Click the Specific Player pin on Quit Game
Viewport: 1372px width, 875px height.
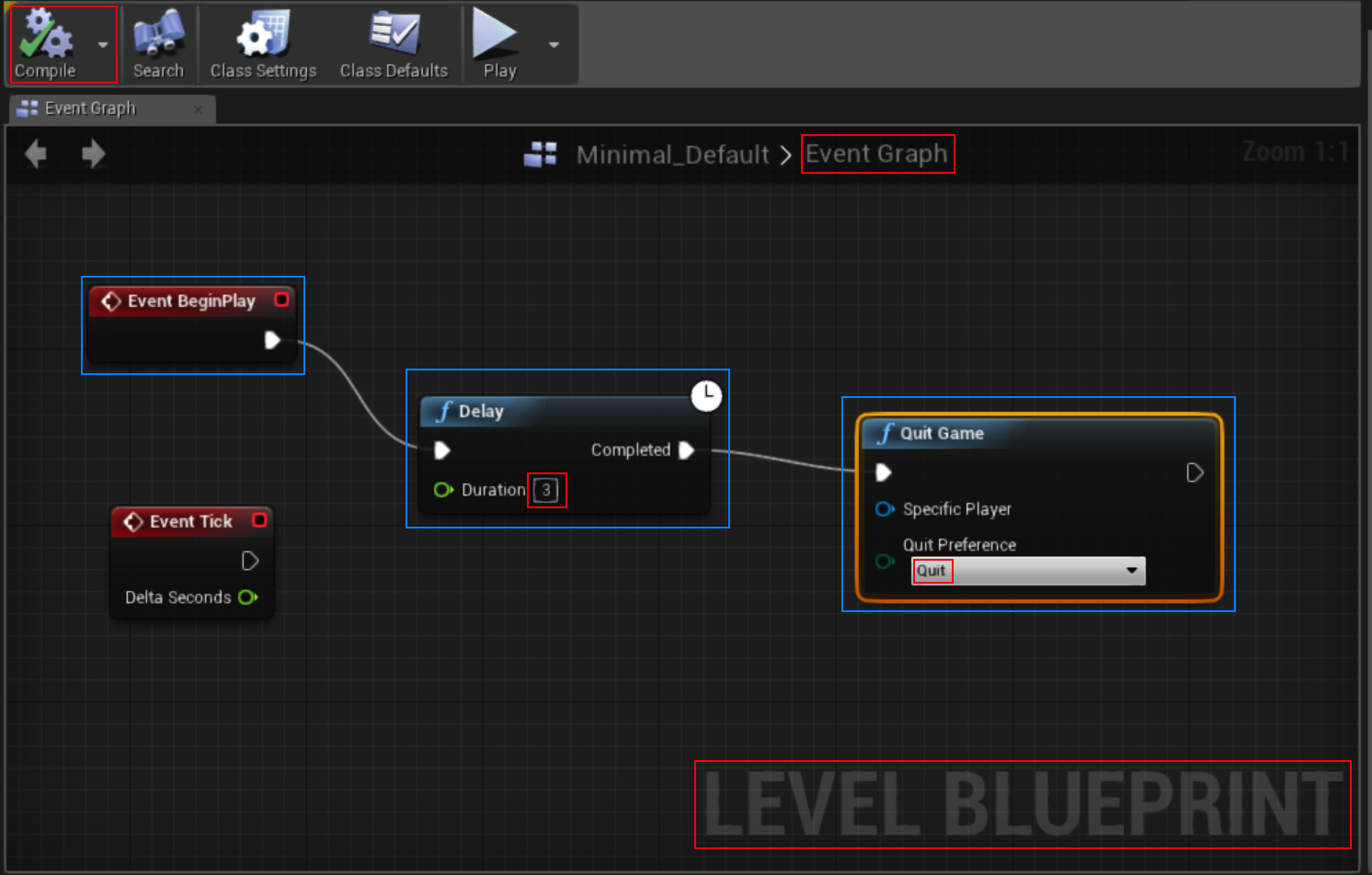[884, 509]
